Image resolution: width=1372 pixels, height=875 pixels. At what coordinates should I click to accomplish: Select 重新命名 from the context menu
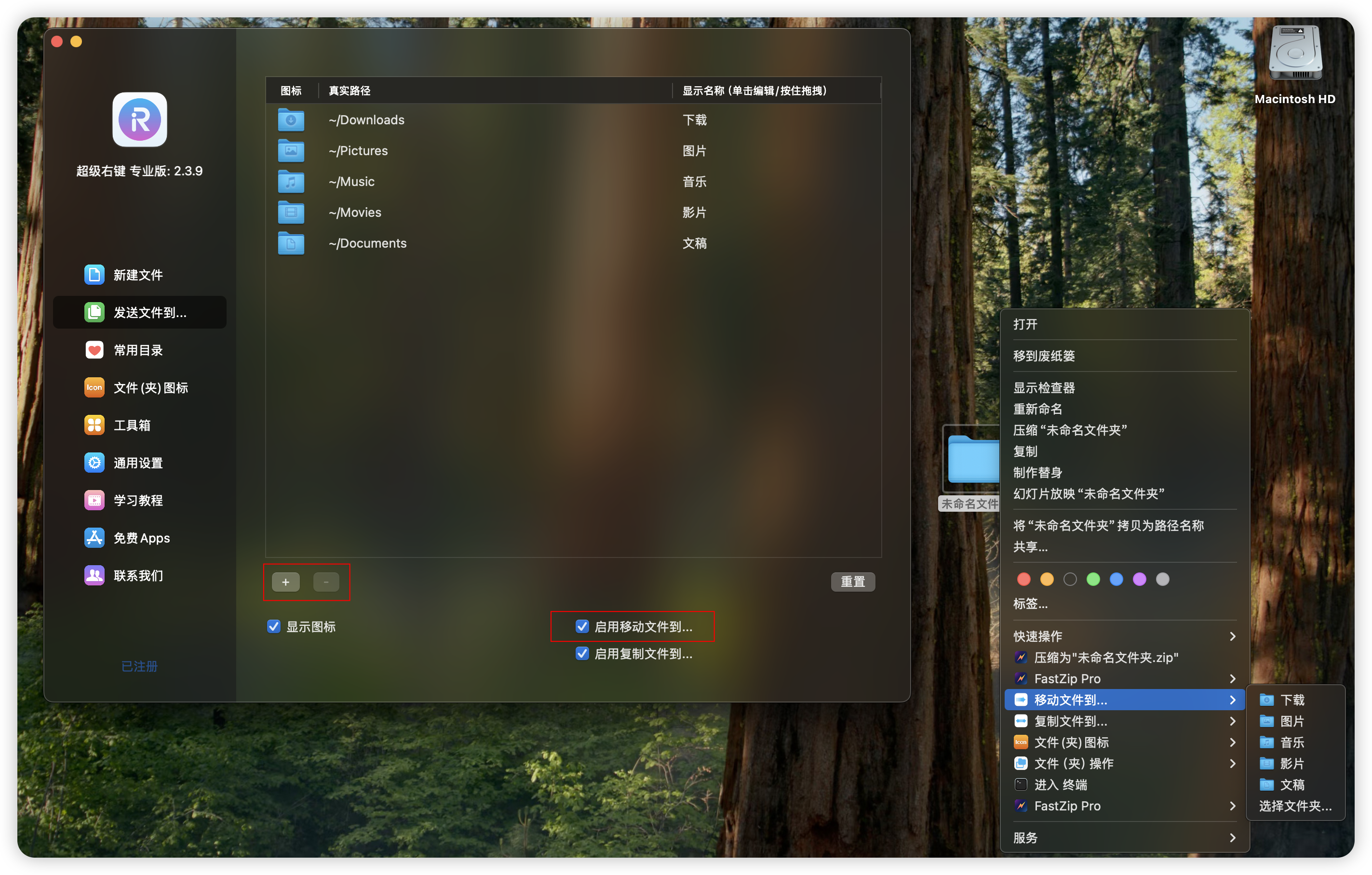1037,409
